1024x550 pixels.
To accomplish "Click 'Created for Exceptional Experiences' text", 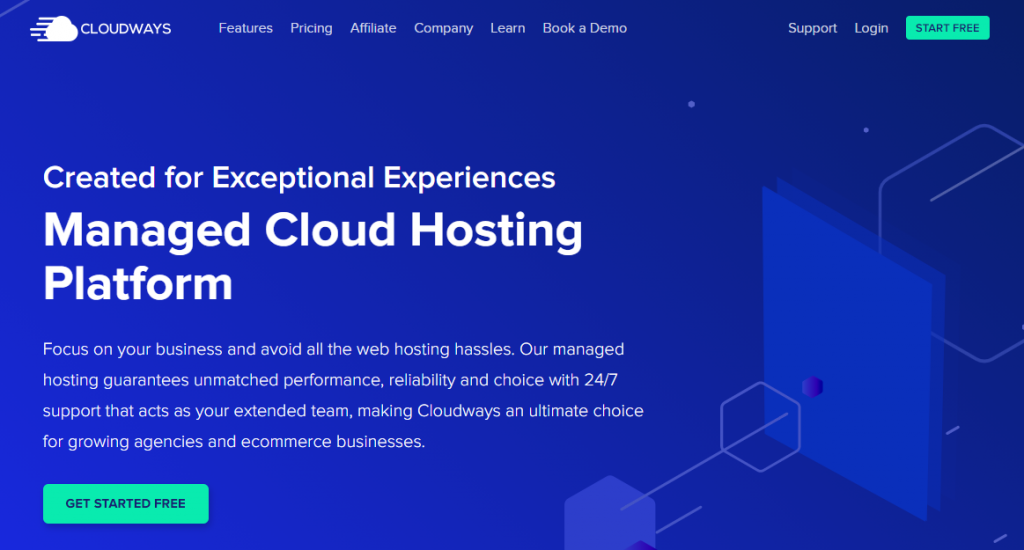I will coord(299,178).
